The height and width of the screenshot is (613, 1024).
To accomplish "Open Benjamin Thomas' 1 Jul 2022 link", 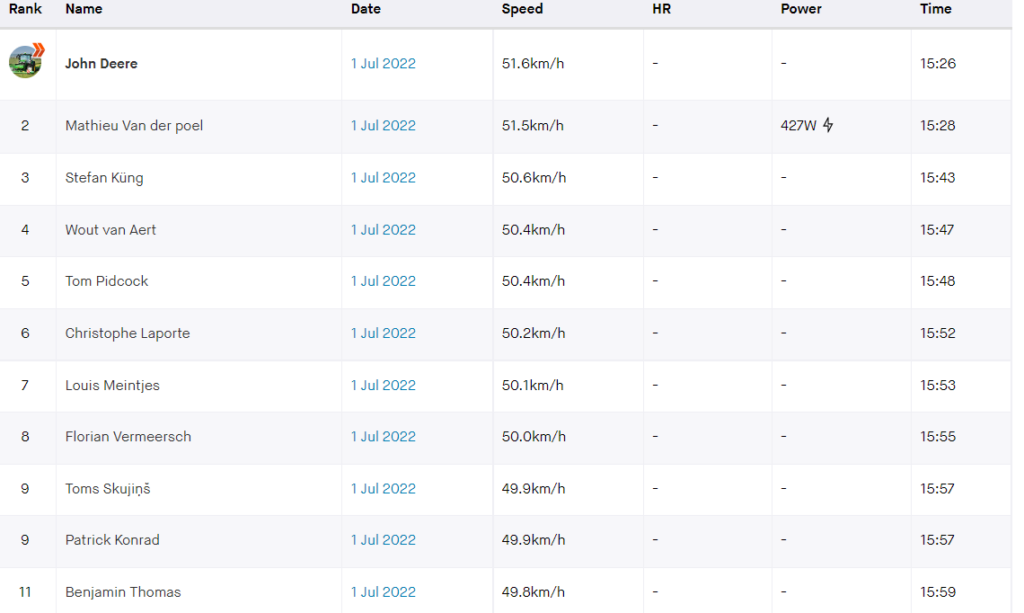I will [383, 592].
